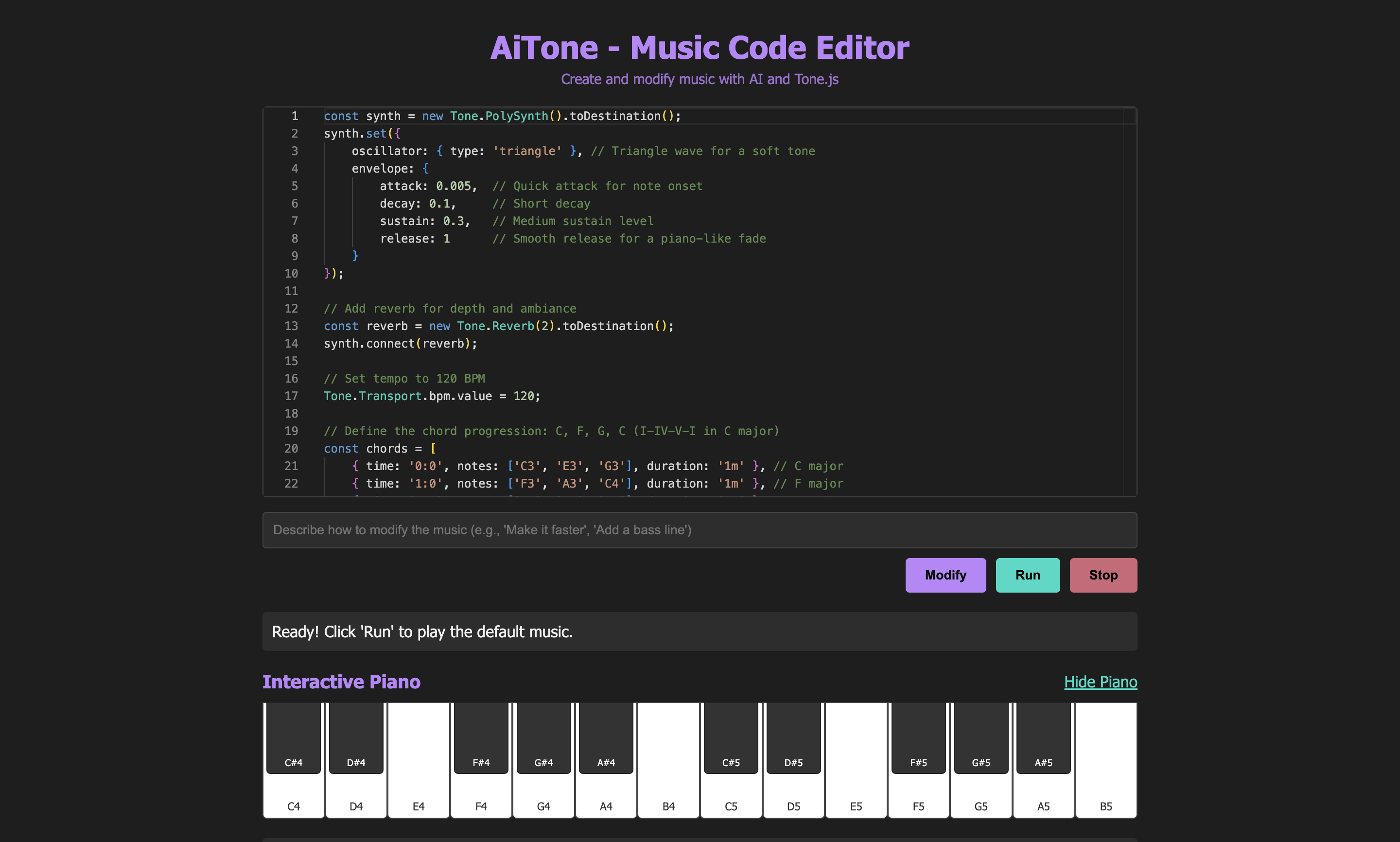
Task: Click the attack value 0.005
Action: pyautogui.click(x=453, y=186)
